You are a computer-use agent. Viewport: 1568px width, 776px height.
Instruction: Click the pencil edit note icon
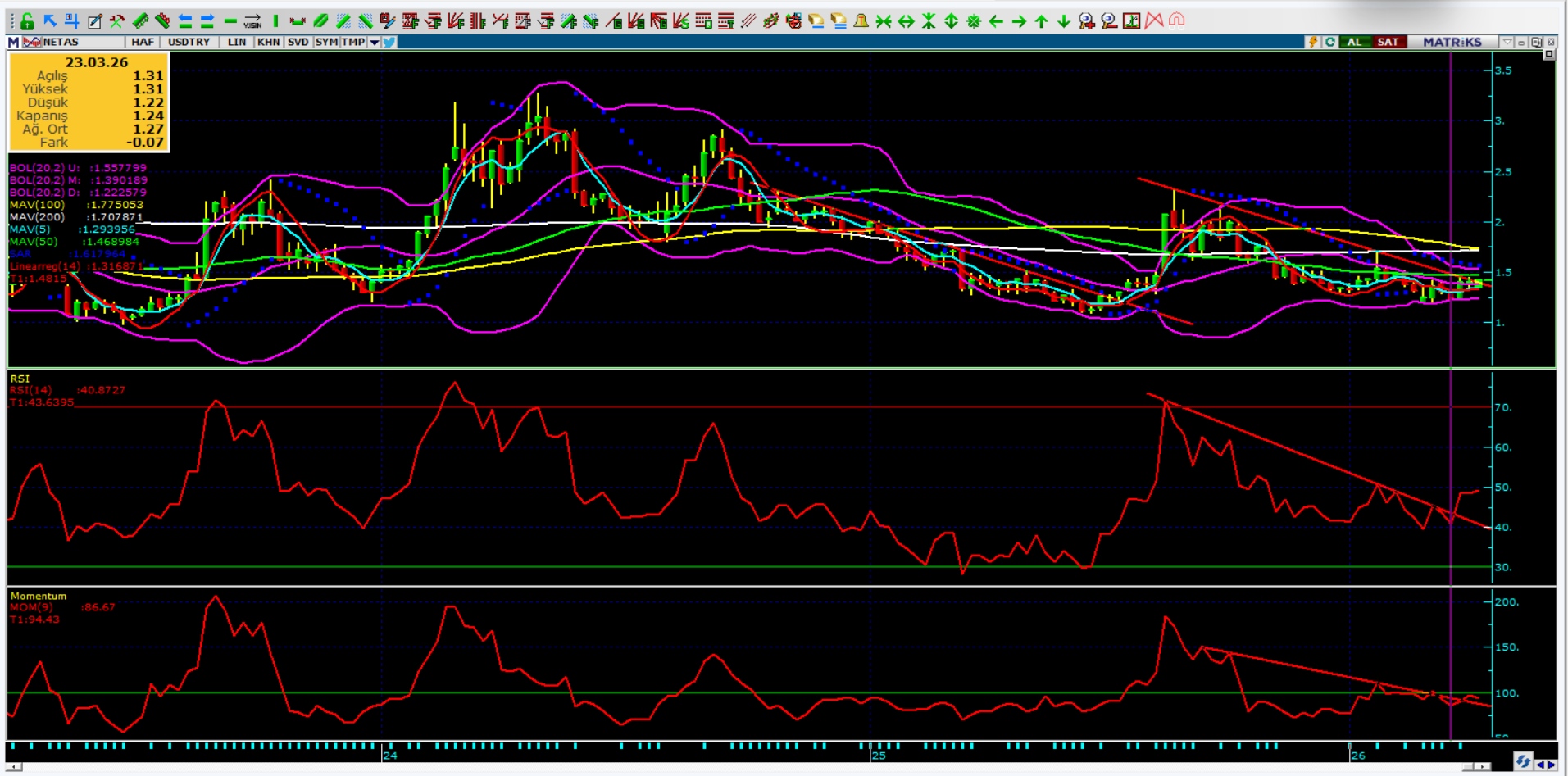point(95,21)
